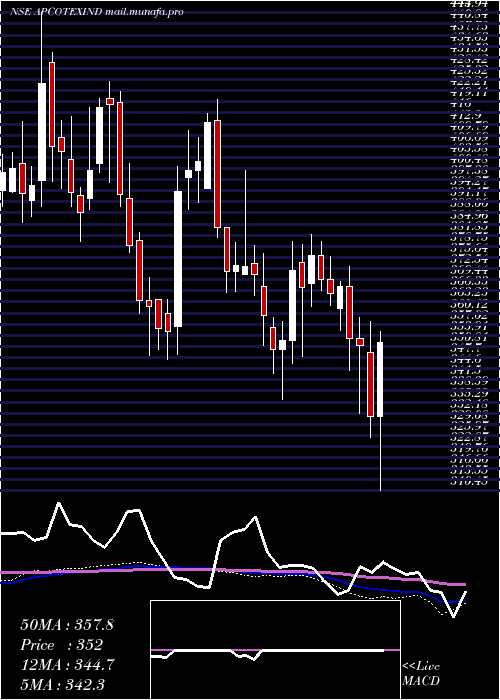
Task: Select the 5MA : 342.3 reading
Action: coord(63,684)
